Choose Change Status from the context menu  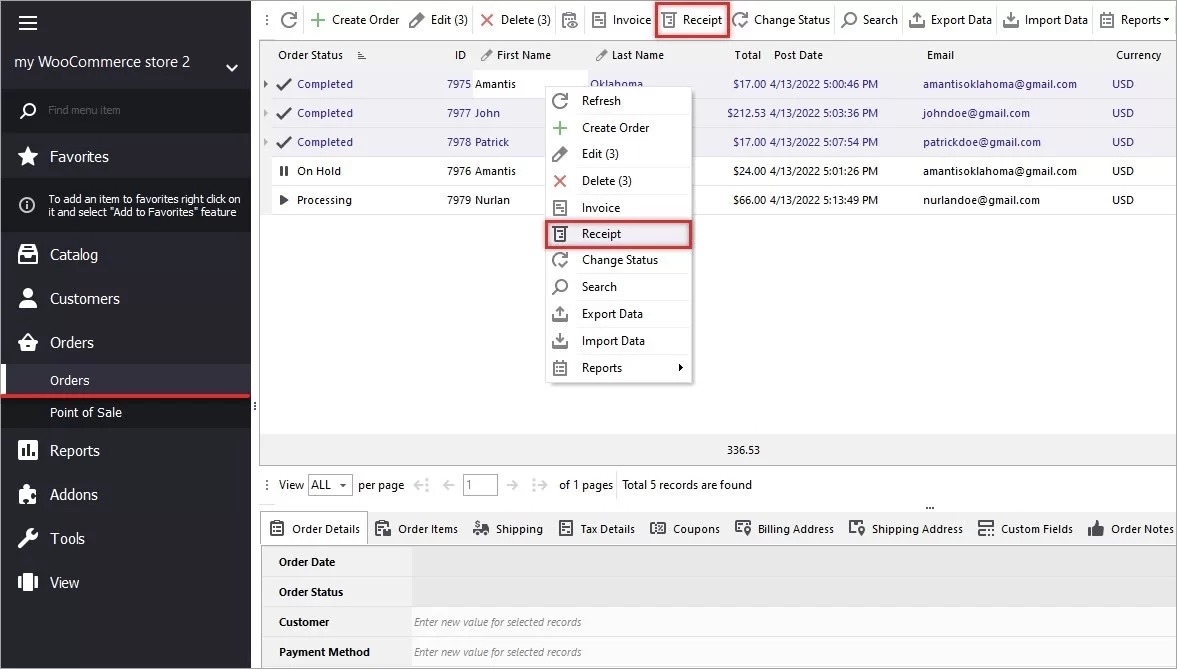tap(619, 260)
